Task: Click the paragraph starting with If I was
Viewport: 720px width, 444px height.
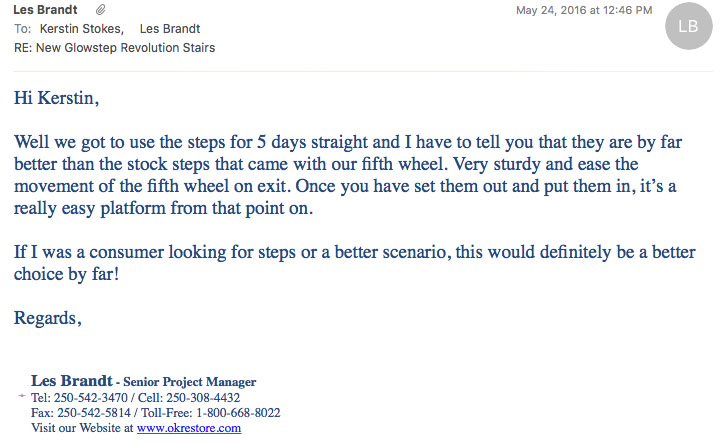Action: 354,263
